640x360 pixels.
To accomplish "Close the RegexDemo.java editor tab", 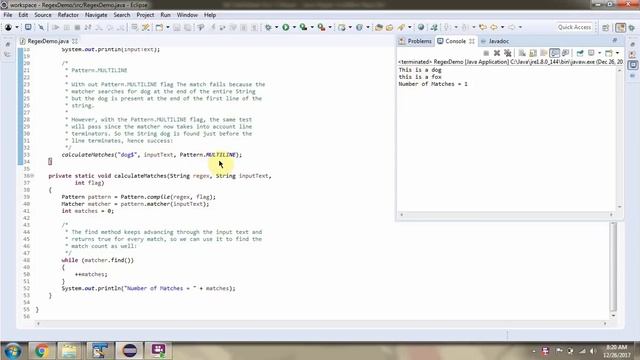I will click(75, 41).
